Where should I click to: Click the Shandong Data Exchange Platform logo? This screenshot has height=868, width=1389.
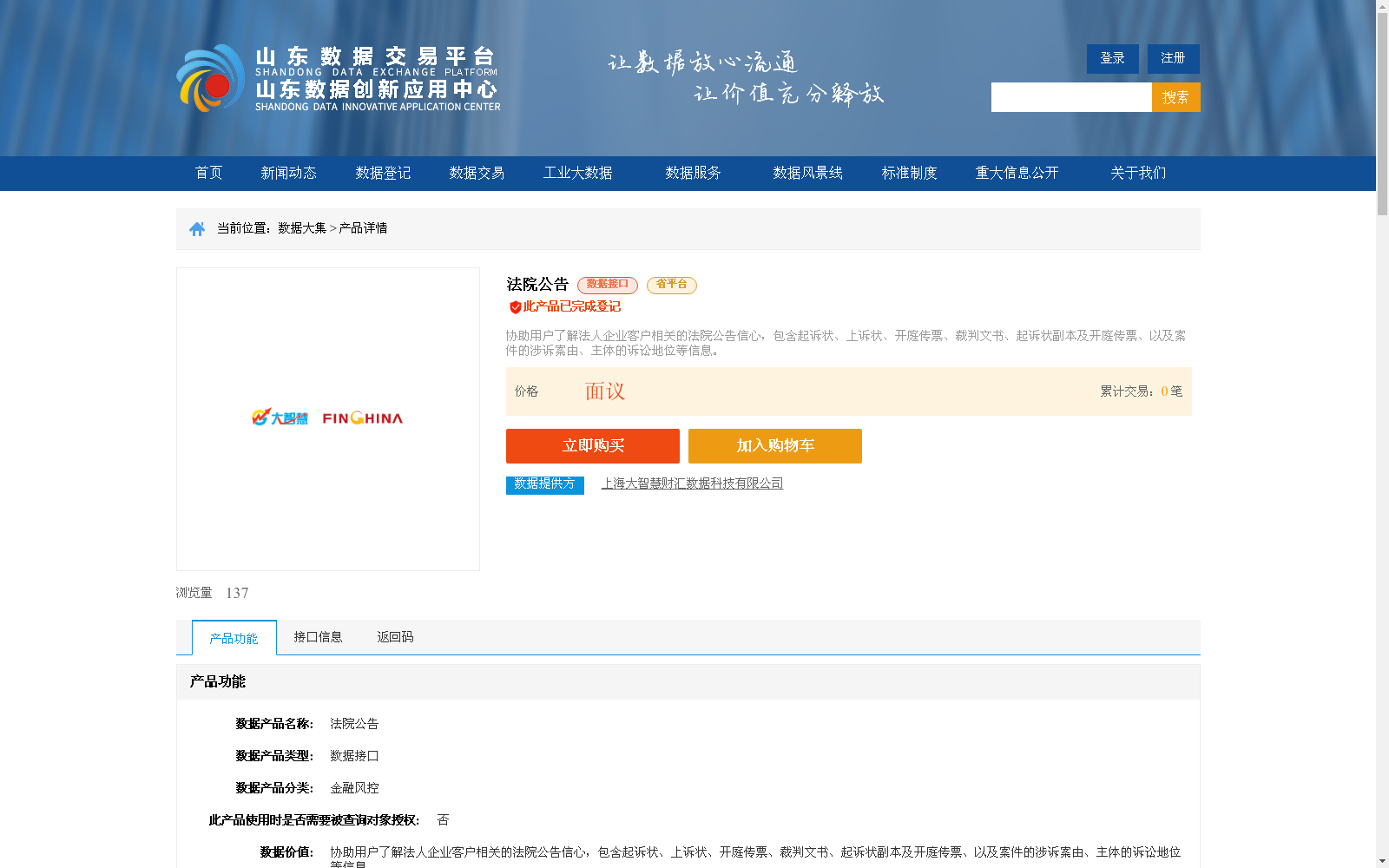(x=339, y=78)
